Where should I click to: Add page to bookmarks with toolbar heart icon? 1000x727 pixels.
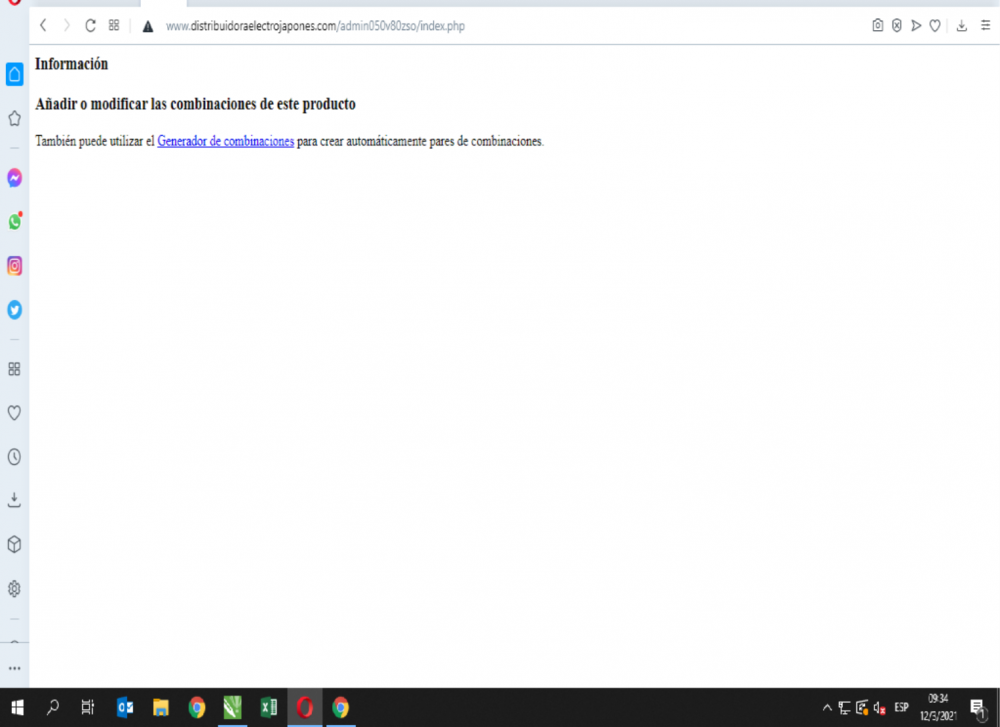[935, 26]
